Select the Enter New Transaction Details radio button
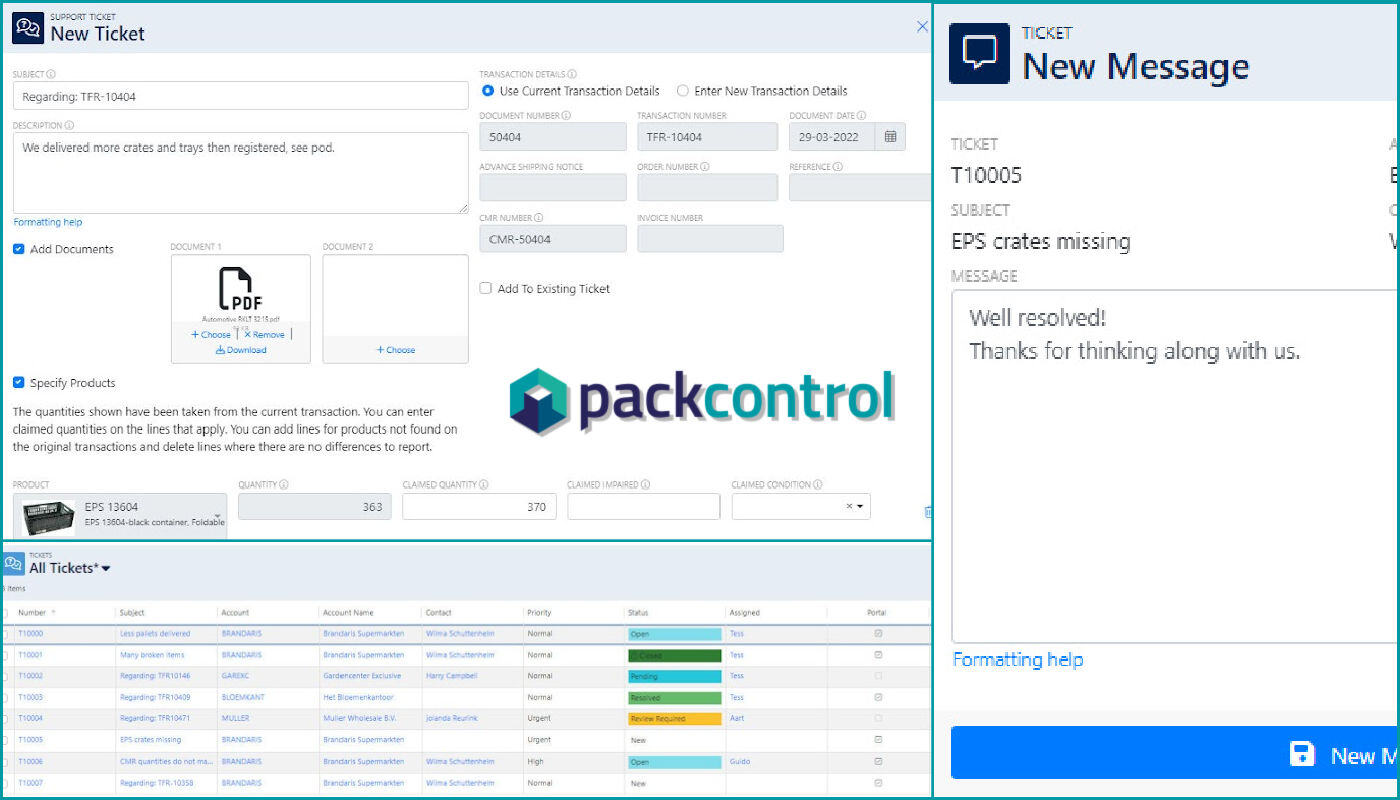This screenshot has width=1400, height=800. pos(682,91)
